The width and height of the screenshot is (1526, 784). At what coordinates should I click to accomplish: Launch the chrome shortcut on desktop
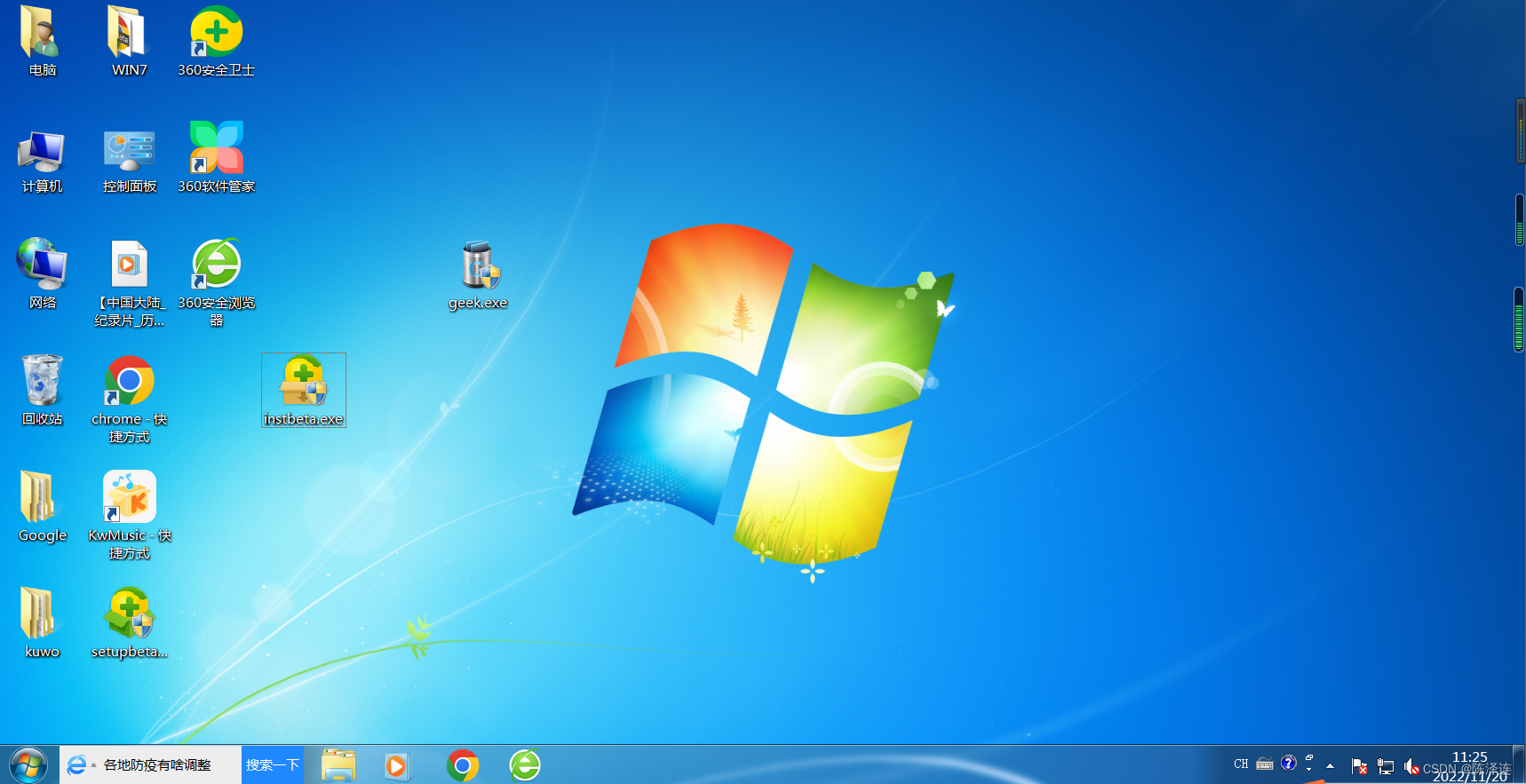click(x=129, y=400)
